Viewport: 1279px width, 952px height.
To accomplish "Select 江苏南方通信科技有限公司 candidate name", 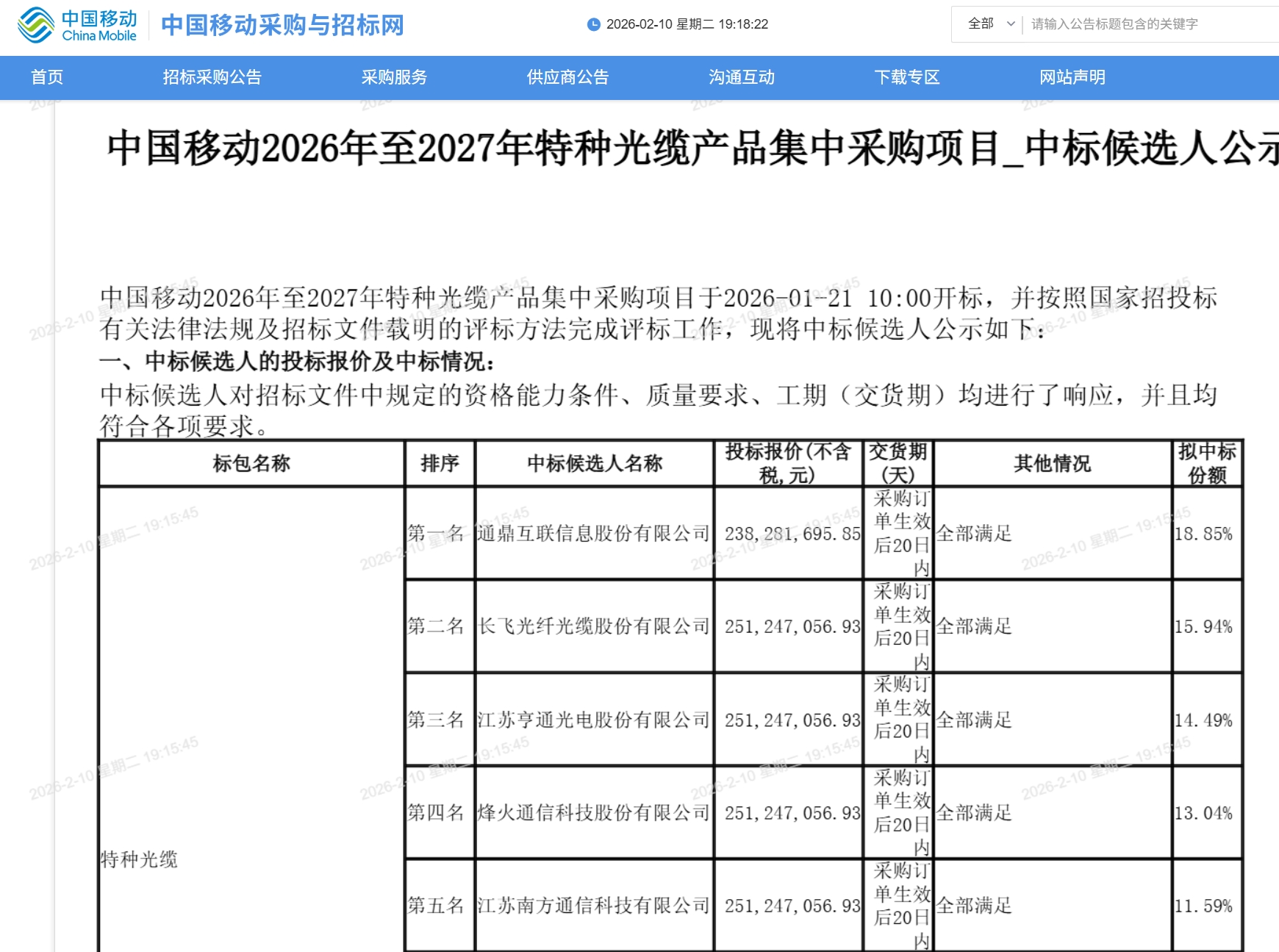I will [x=594, y=906].
